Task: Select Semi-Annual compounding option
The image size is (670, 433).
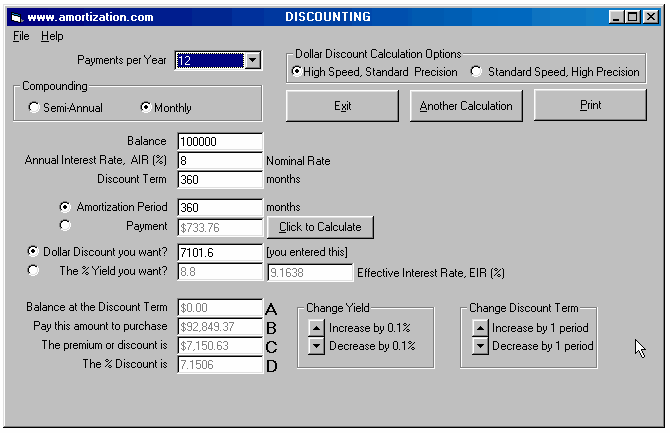Action: [35, 108]
